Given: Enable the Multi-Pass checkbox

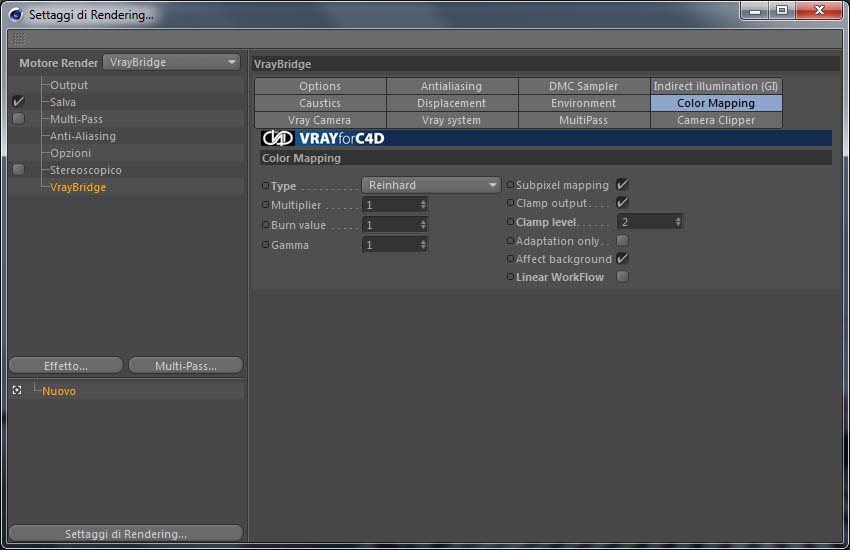Looking at the screenshot, I should coord(18,119).
